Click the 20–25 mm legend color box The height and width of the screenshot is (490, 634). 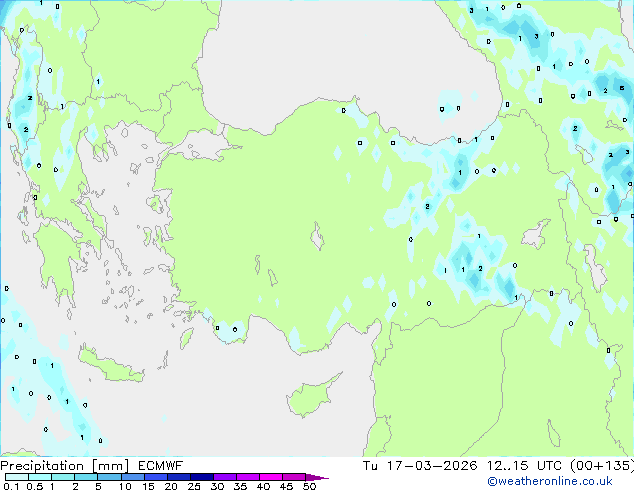click(x=179, y=477)
